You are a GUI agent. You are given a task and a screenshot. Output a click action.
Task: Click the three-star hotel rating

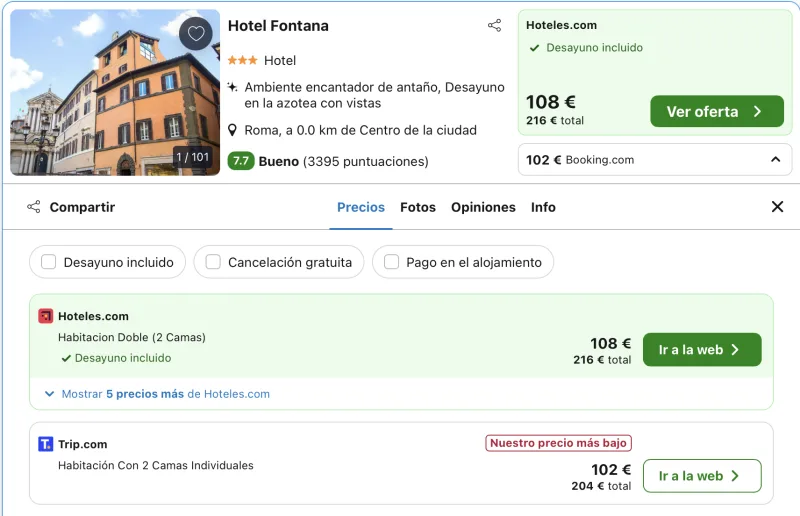(x=242, y=60)
